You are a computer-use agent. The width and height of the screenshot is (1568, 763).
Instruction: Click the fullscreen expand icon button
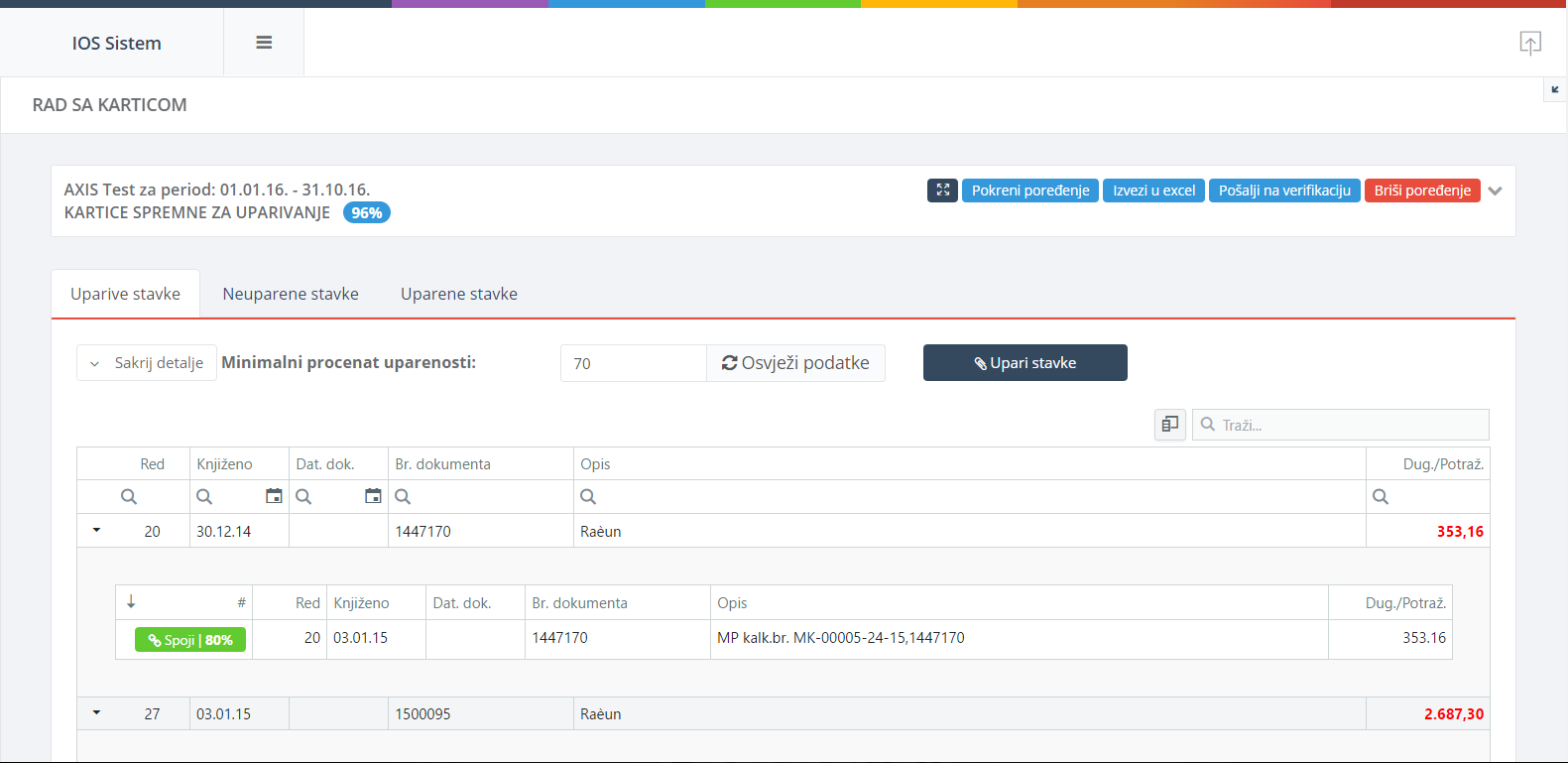pyautogui.click(x=942, y=191)
